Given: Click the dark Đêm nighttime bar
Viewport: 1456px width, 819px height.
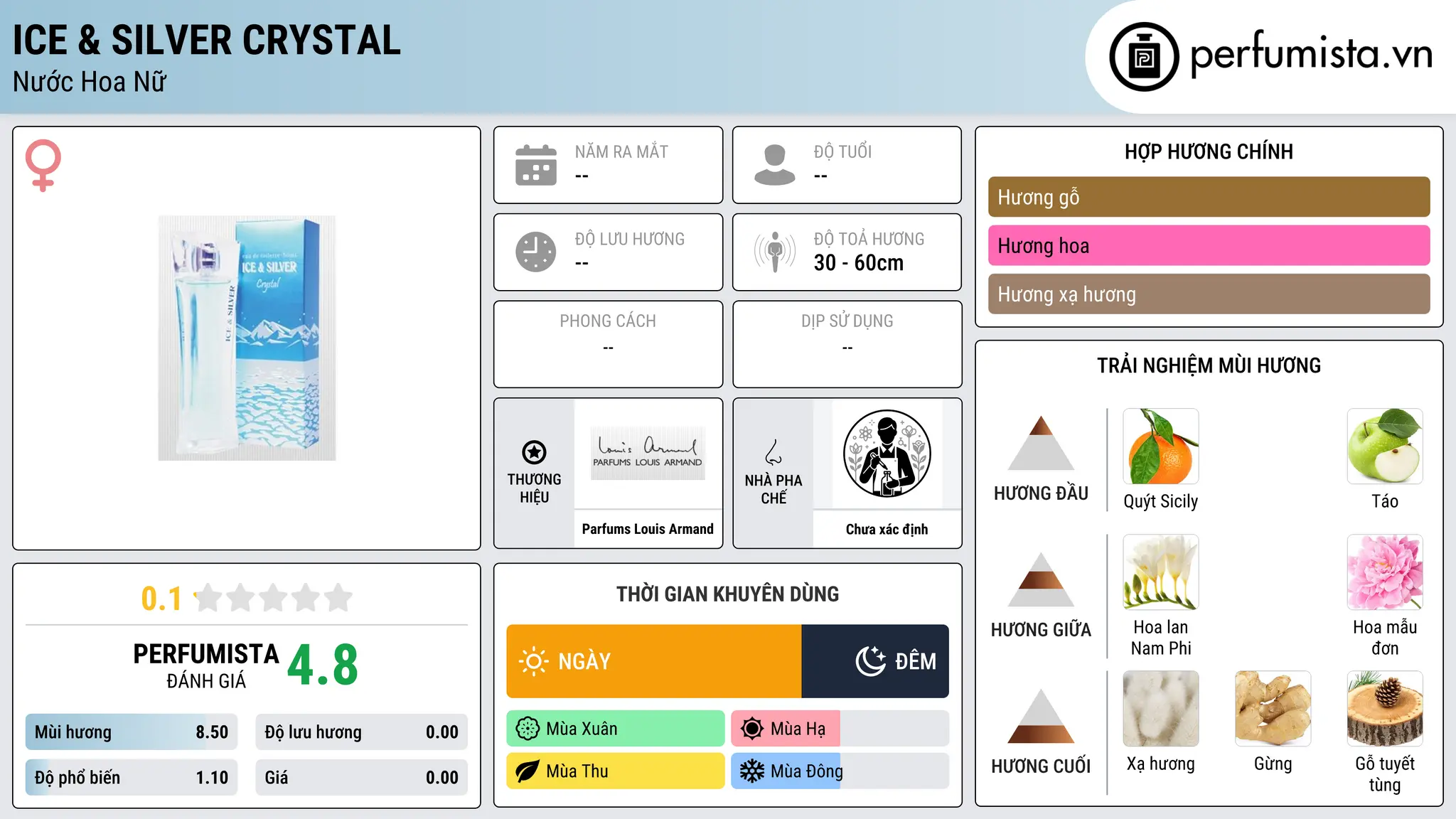Looking at the screenshot, I should point(875,661).
